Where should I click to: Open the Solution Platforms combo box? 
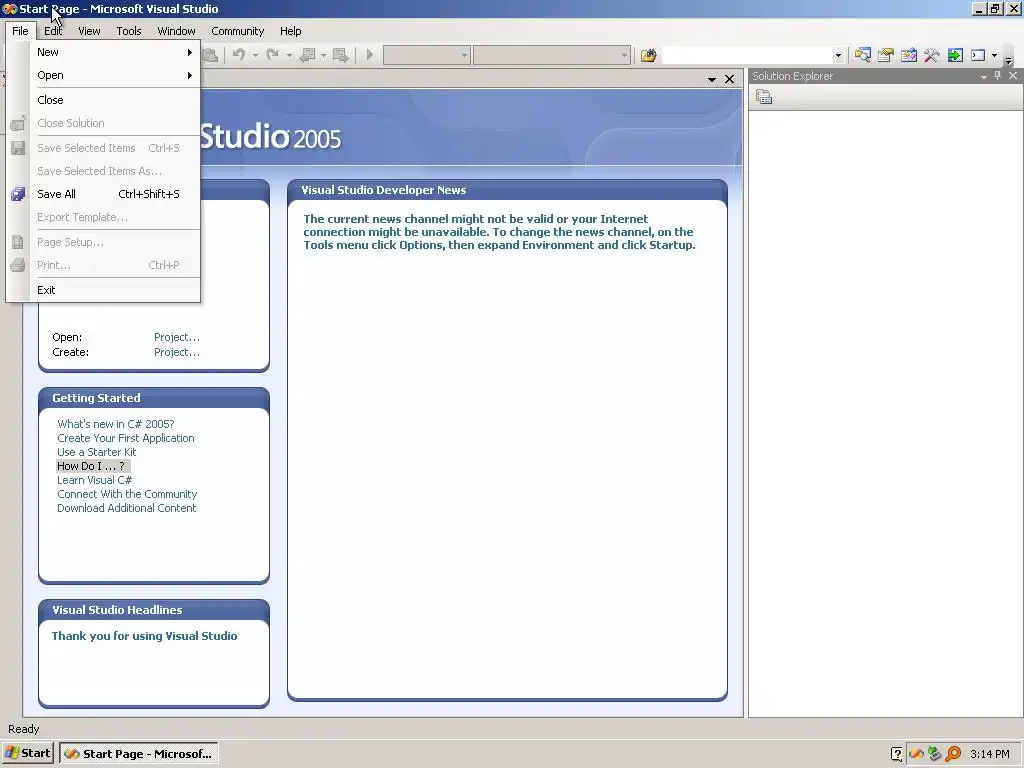[552, 56]
